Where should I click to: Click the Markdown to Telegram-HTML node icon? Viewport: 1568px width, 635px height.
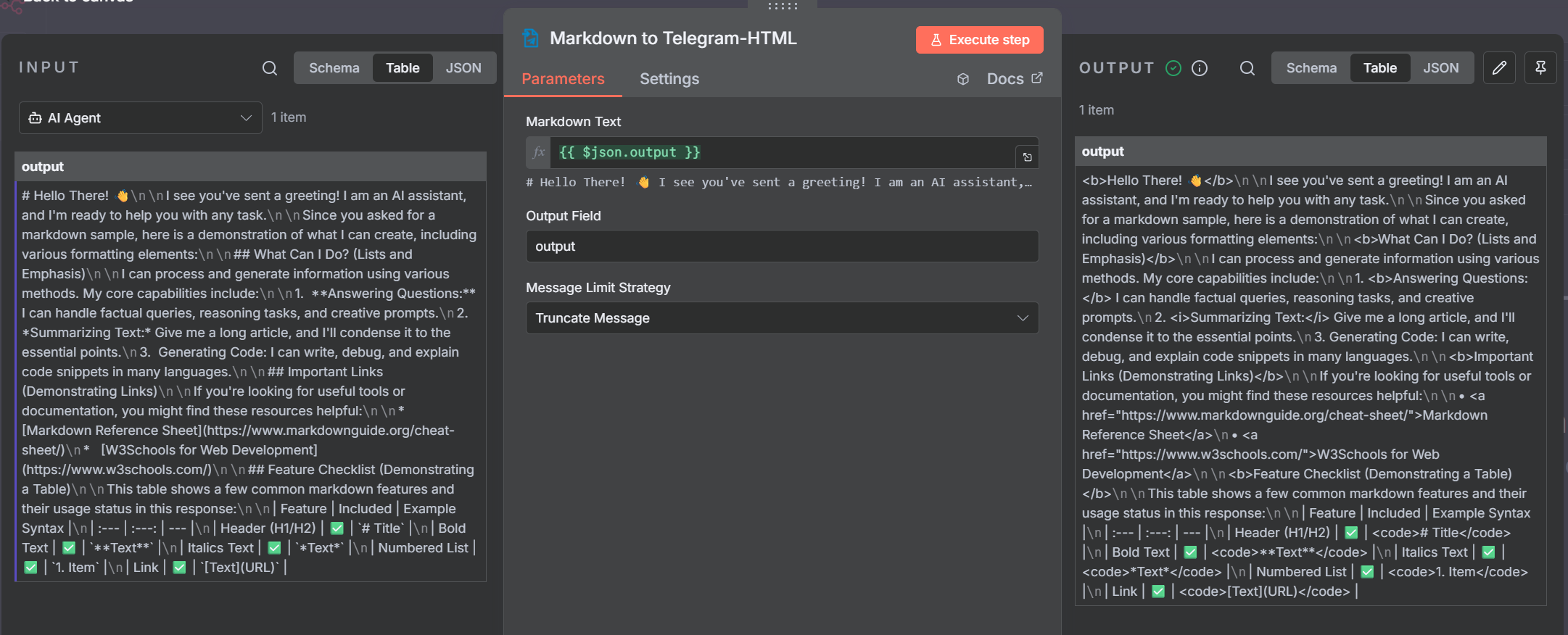point(531,38)
